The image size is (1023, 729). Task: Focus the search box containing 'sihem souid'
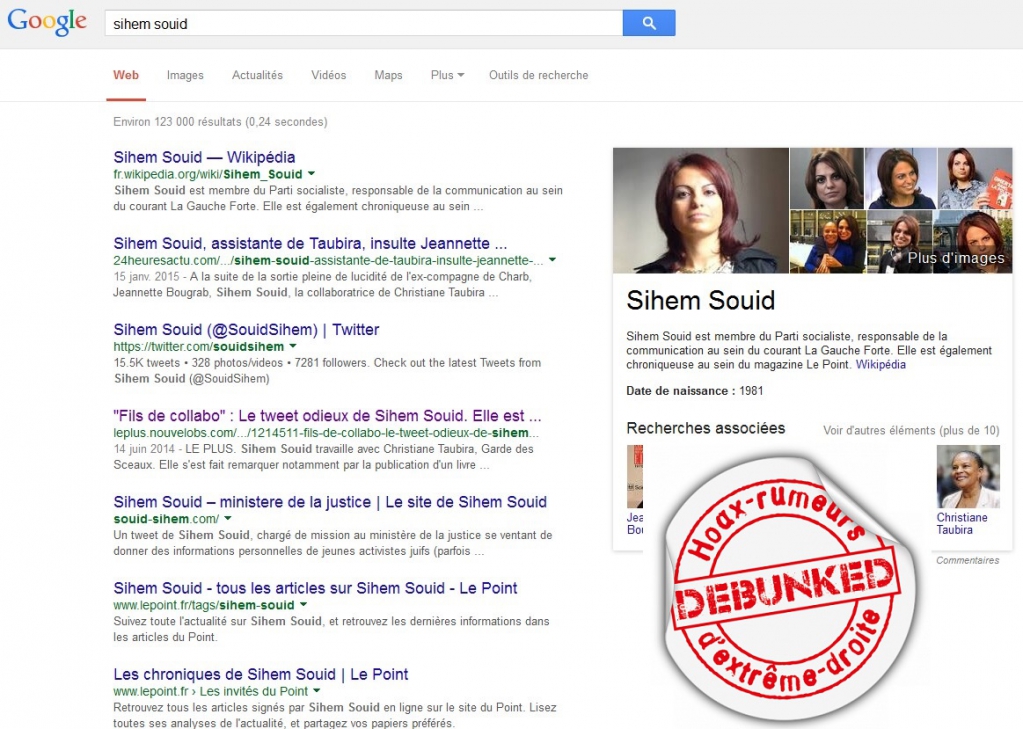pos(363,23)
